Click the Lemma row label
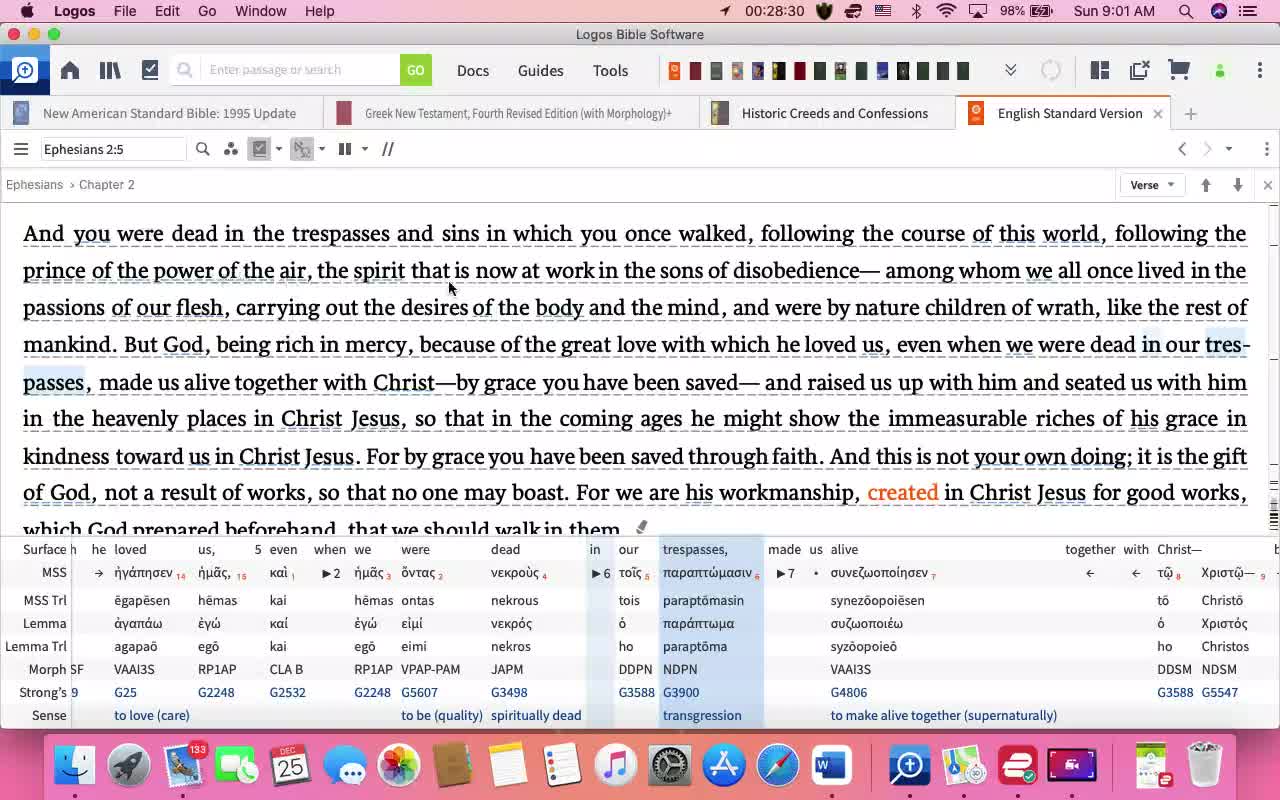 tap(45, 623)
